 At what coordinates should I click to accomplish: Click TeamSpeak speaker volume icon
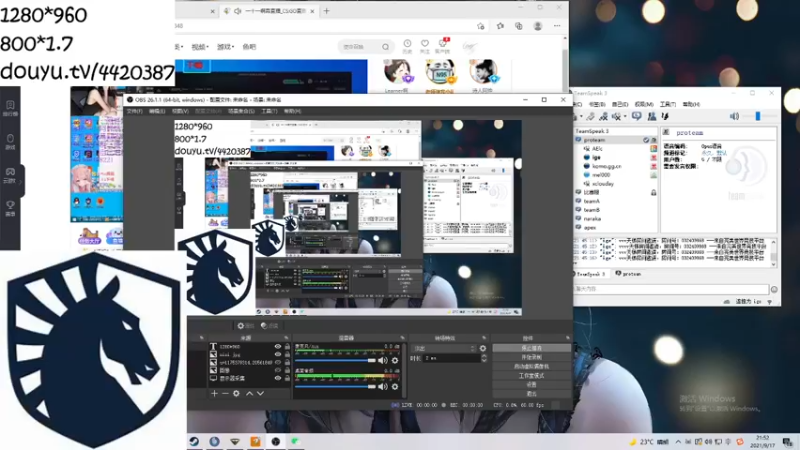[734, 116]
